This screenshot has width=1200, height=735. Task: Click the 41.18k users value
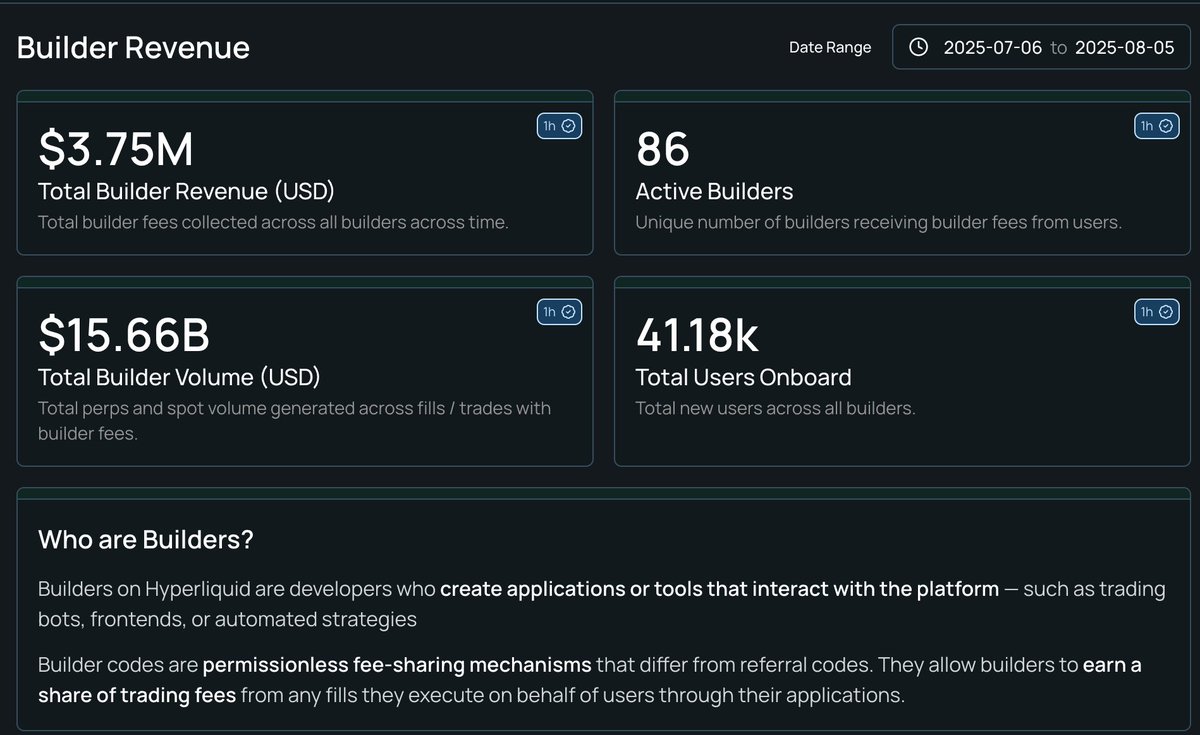698,334
